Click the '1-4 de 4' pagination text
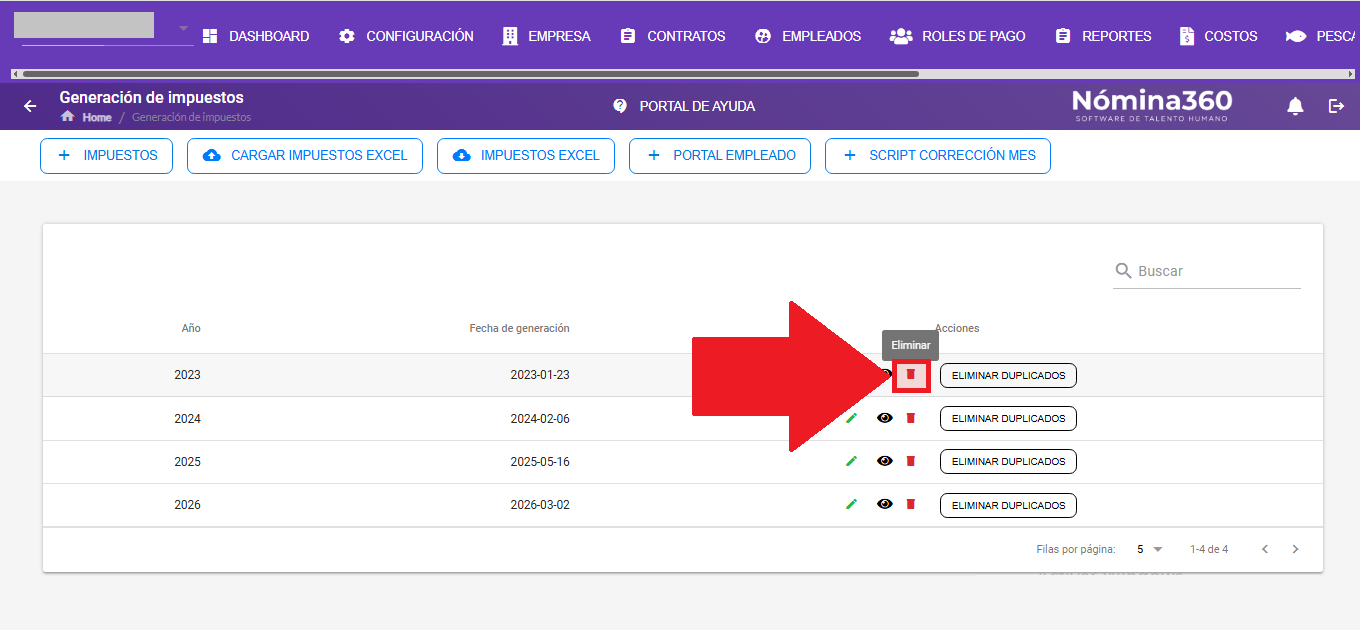This screenshot has width=1360, height=630. click(x=1209, y=549)
